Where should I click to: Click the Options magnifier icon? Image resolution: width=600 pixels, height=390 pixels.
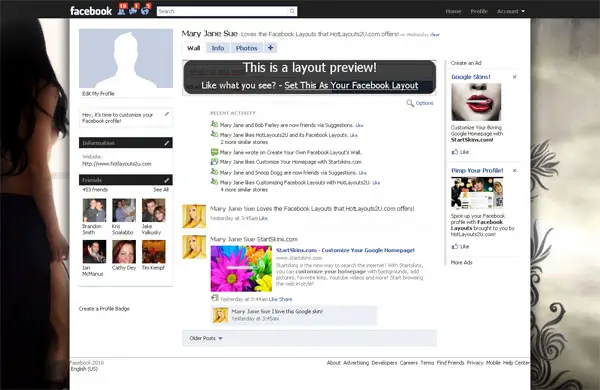click(x=410, y=103)
